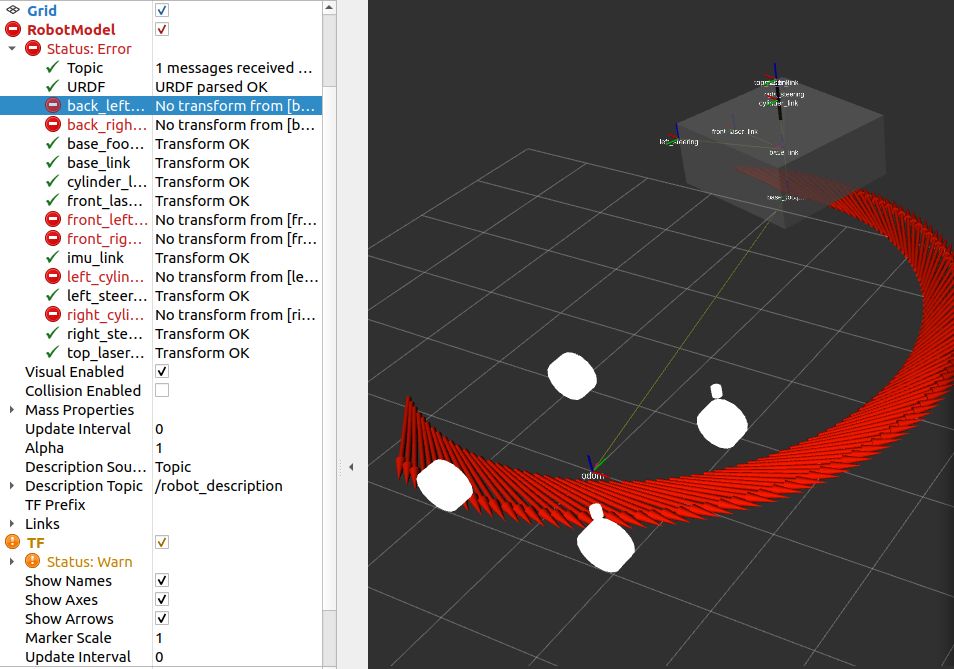The width and height of the screenshot is (954, 669).
Task: Click the checkmark icon next to top_laser
Action: [x=53, y=352]
